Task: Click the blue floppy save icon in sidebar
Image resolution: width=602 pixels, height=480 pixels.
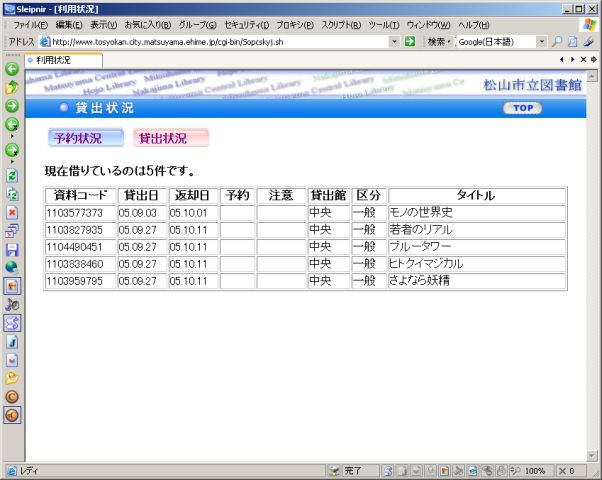Action: click(12, 249)
